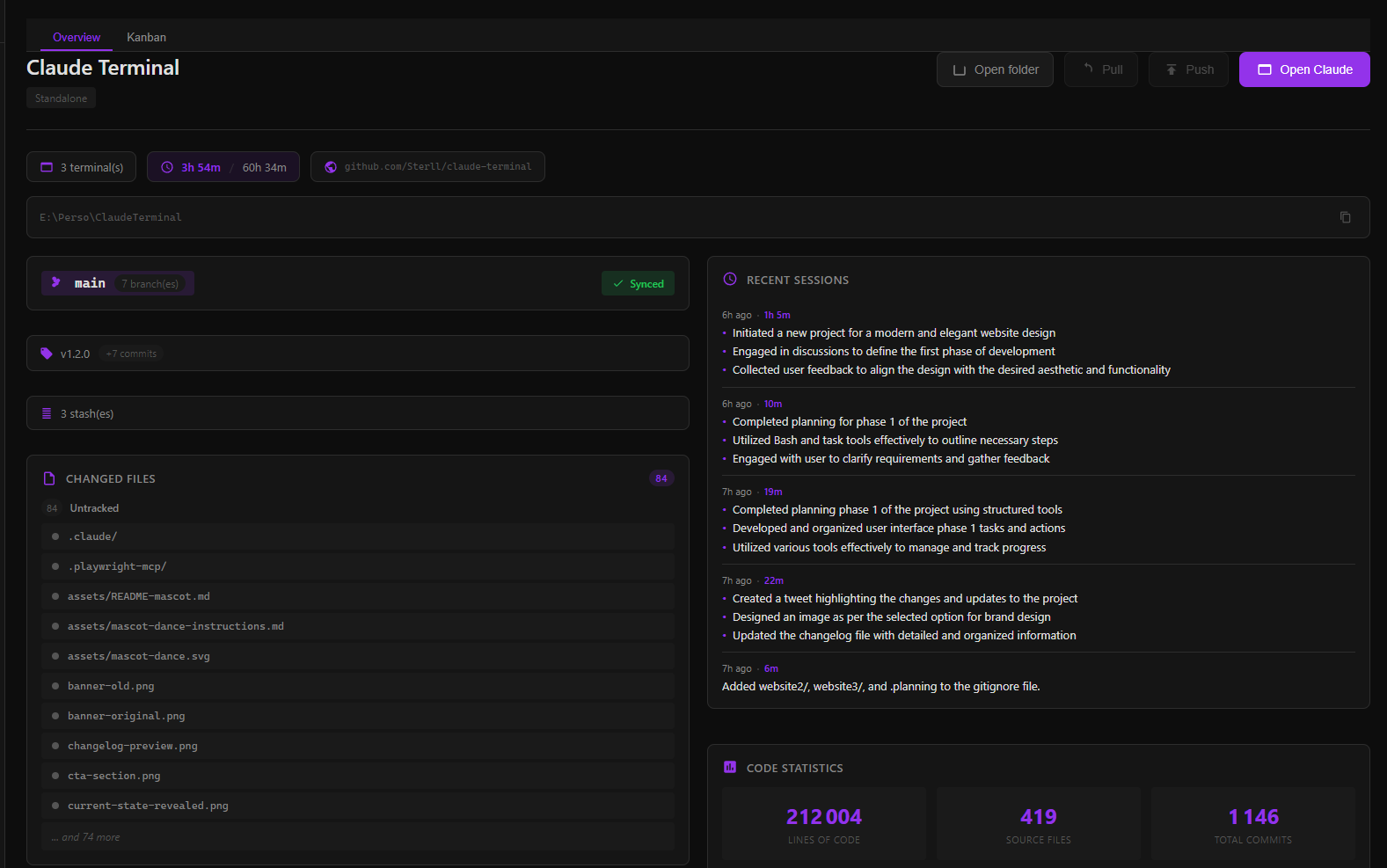Click the clock icon beside 3h 54m

(167, 167)
